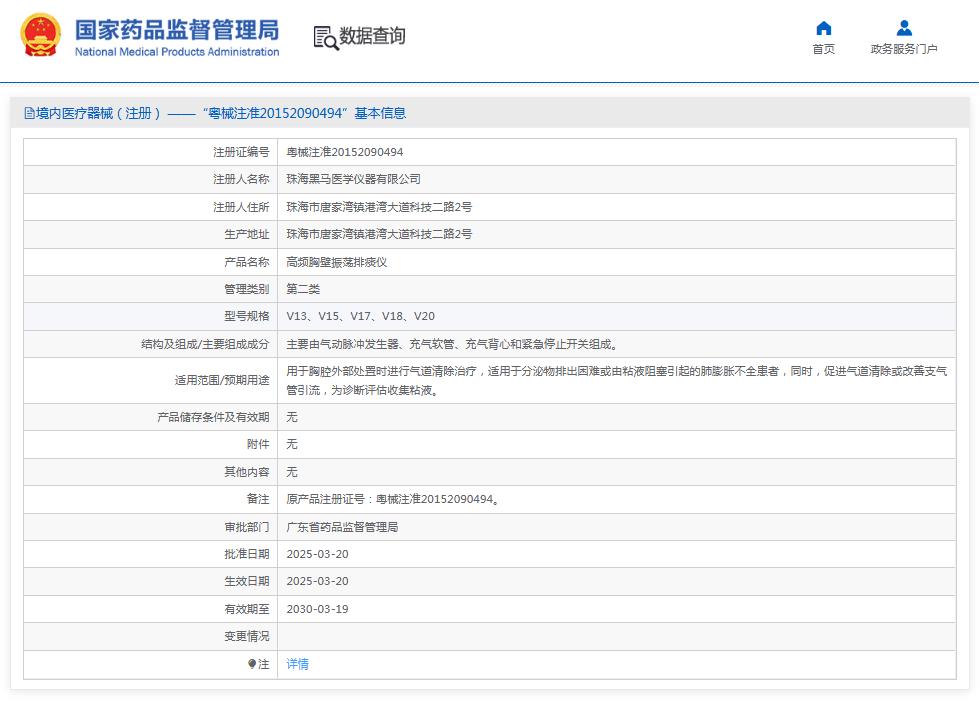Open the 详情 link at the bottom
979x705 pixels.
[x=296, y=663]
